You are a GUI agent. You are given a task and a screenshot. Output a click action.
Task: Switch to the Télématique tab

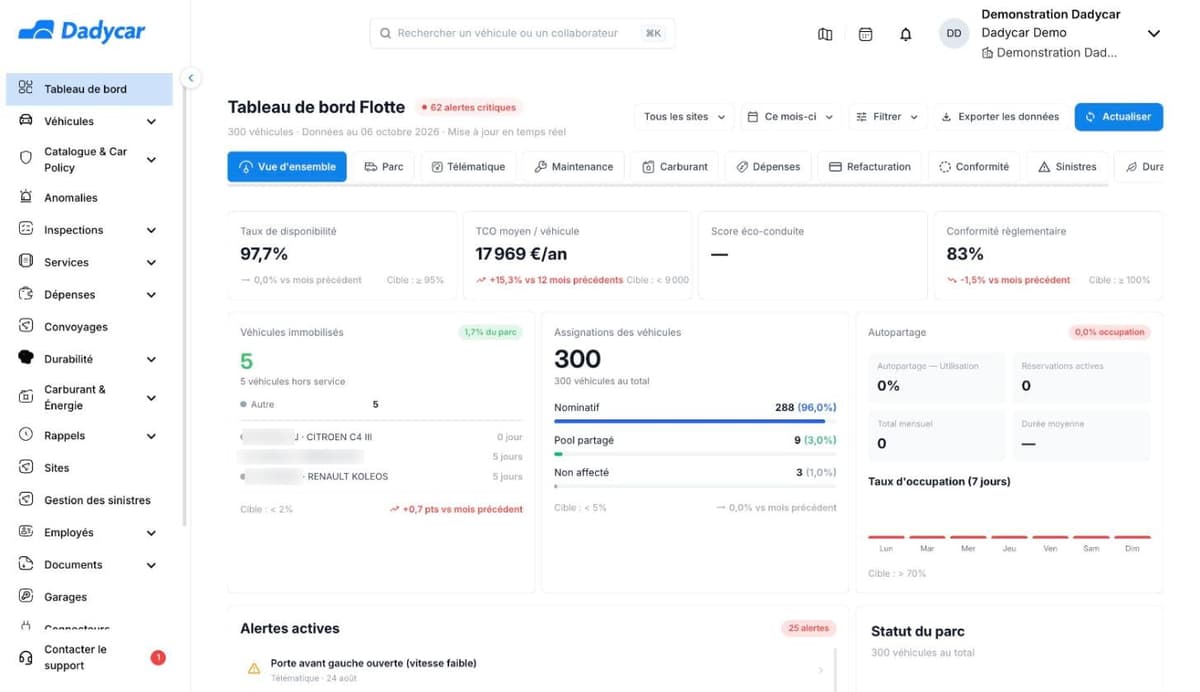click(x=468, y=167)
